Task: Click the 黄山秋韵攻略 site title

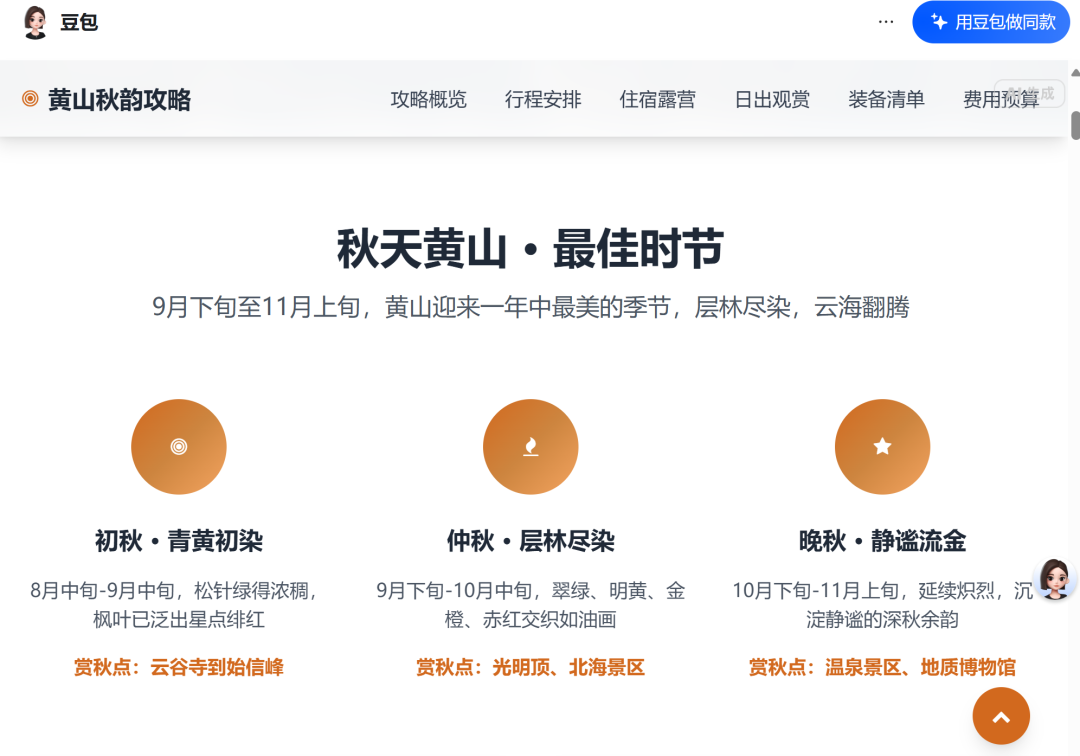Action: tap(119, 99)
